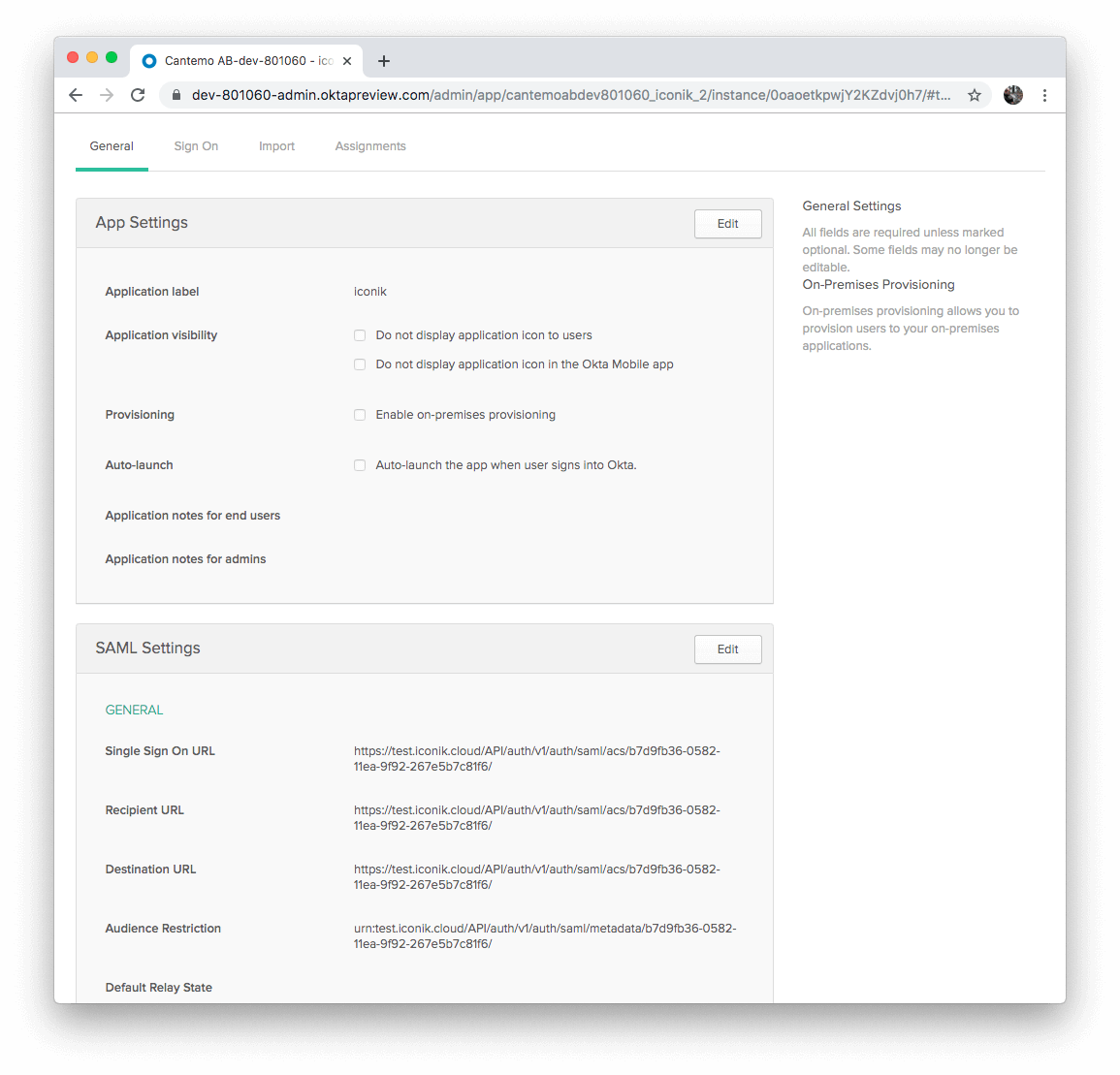Image resolution: width=1120 pixels, height=1075 pixels.
Task: Open the Chrome profile avatar
Action: (1012, 95)
